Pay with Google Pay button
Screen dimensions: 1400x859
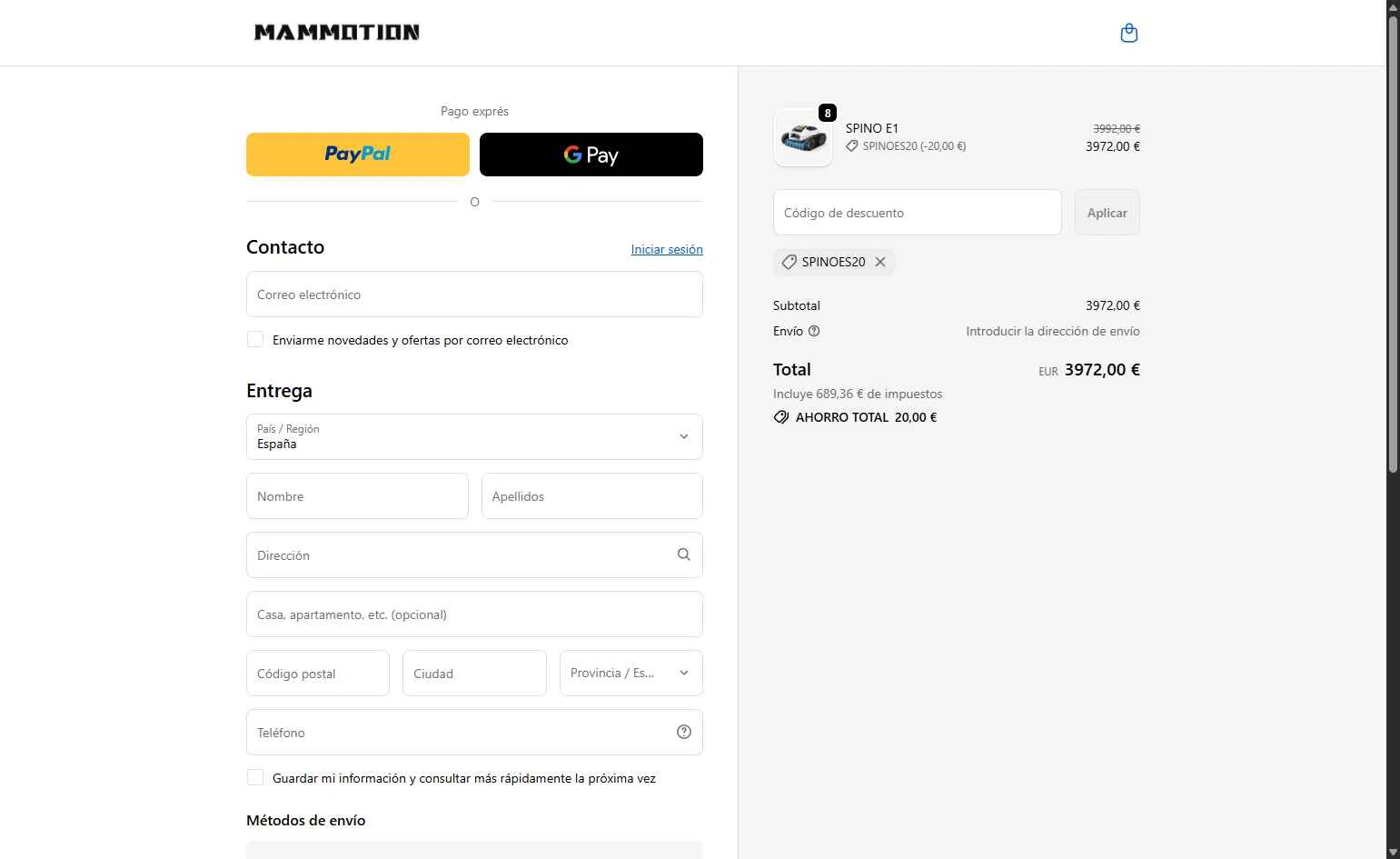(591, 155)
